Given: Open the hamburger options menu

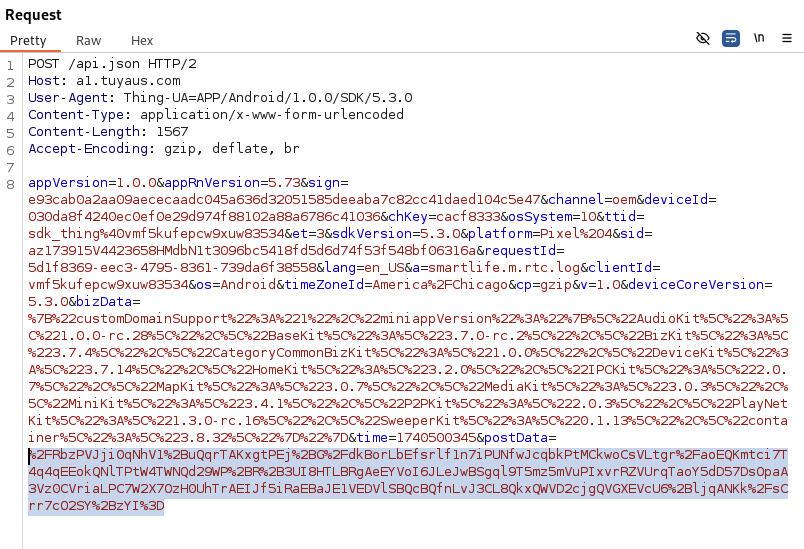Looking at the screenshot, I should coord(787,38).
